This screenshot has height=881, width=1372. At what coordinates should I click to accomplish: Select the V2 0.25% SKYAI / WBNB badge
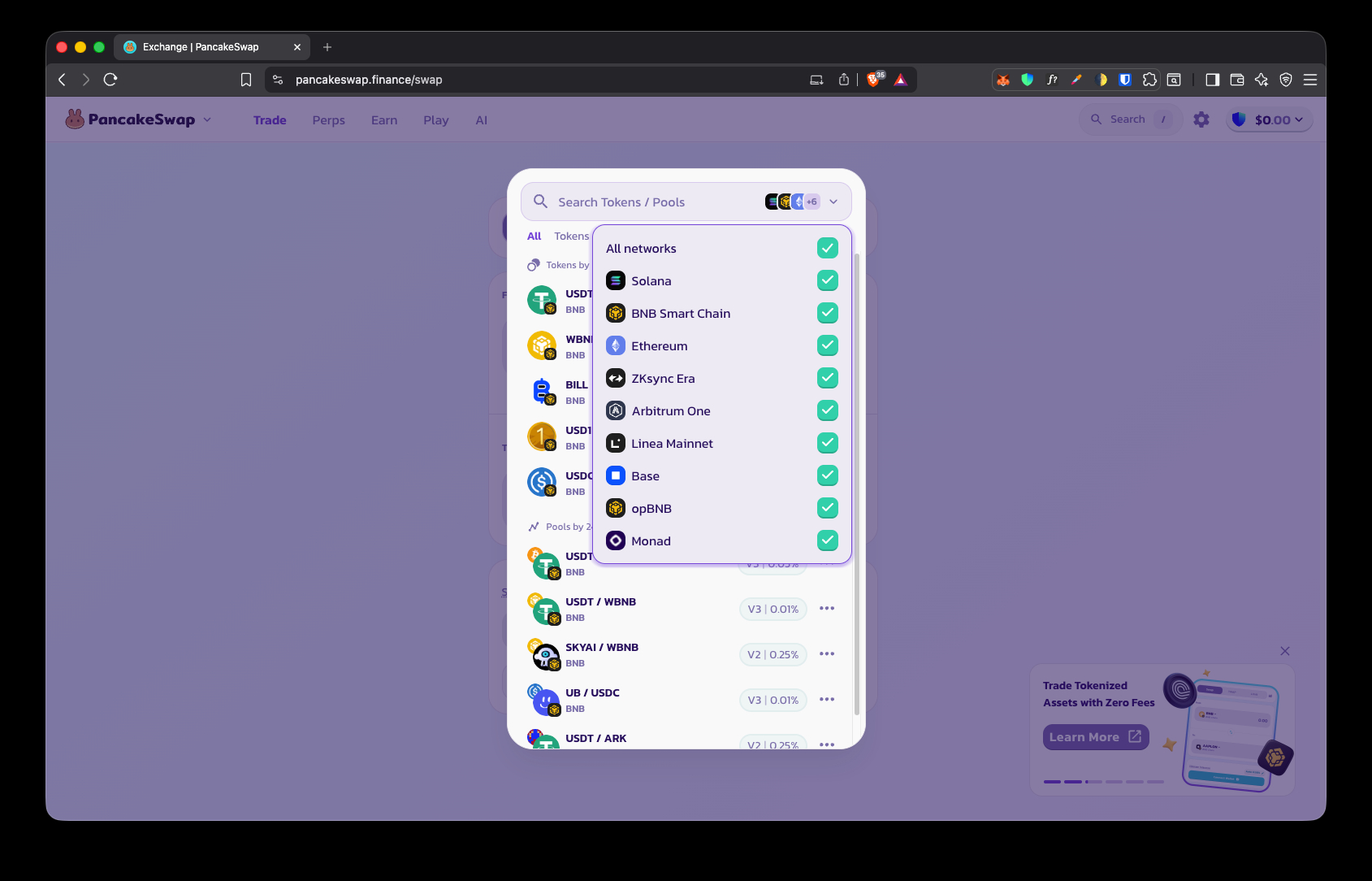[x=773, y=654]
